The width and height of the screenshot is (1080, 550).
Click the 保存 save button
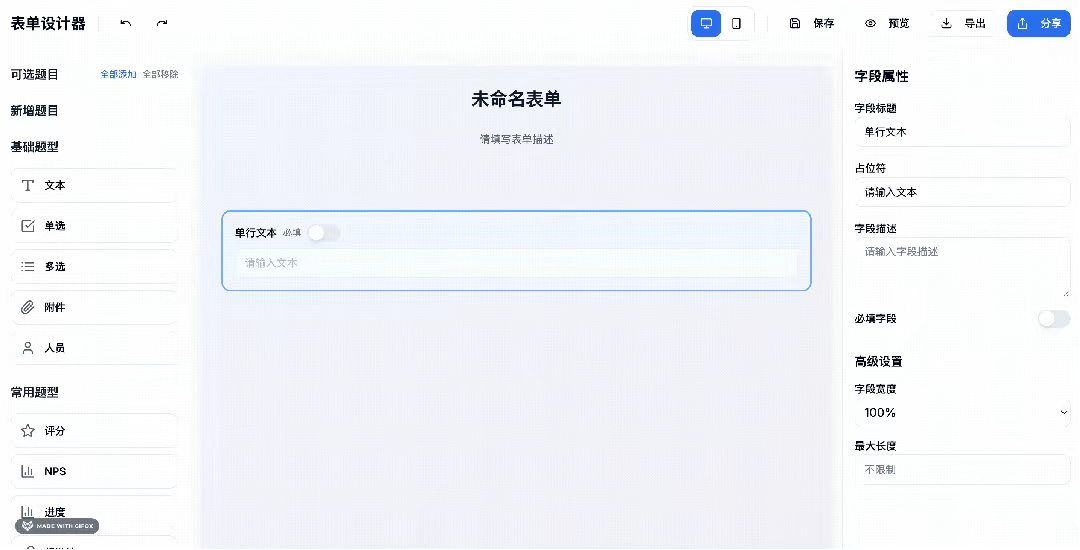pos(812,23)
